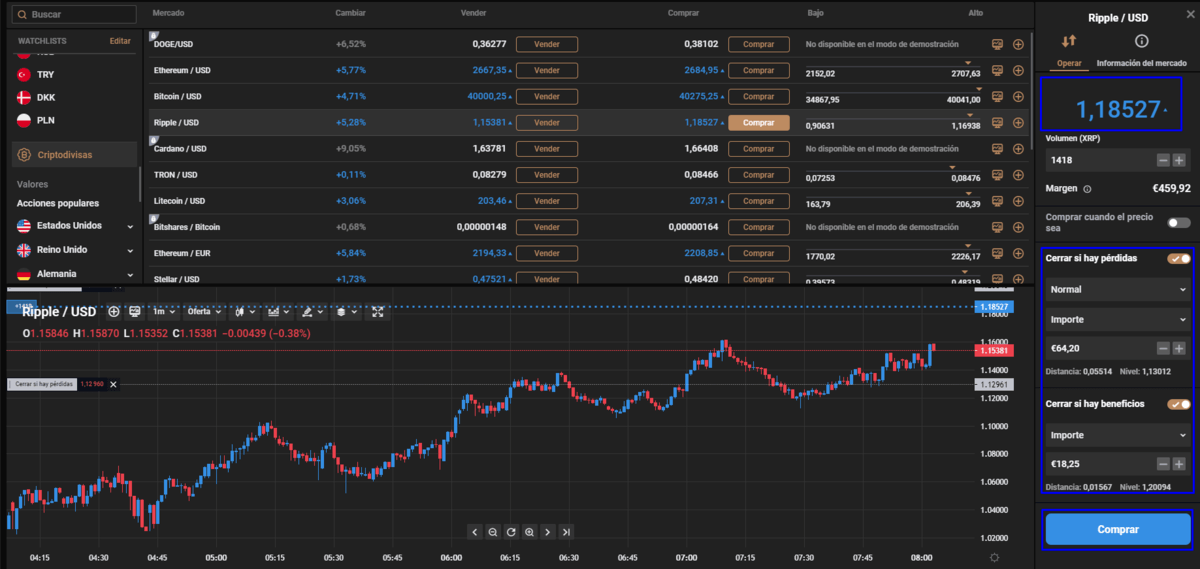Toggle 'Comprar cuando el precio sea' switch

click(x=1178, y=223)
